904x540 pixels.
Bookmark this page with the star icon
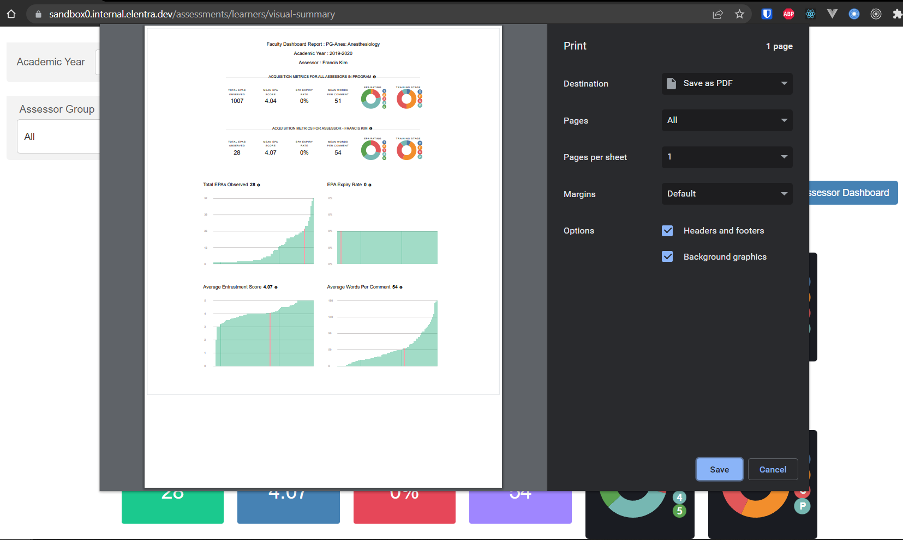click(x=740, y=14)
